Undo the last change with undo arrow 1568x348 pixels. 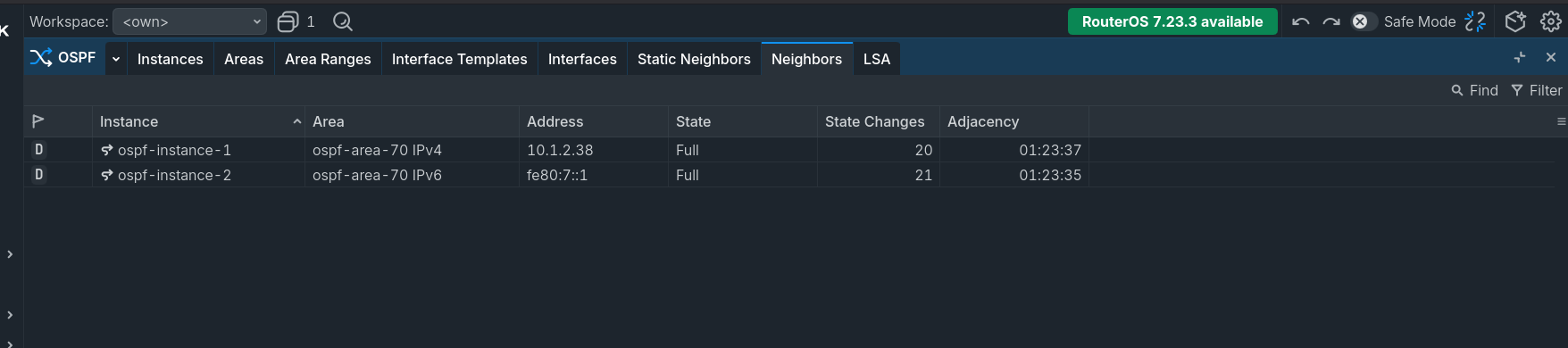coord(1301,21)
